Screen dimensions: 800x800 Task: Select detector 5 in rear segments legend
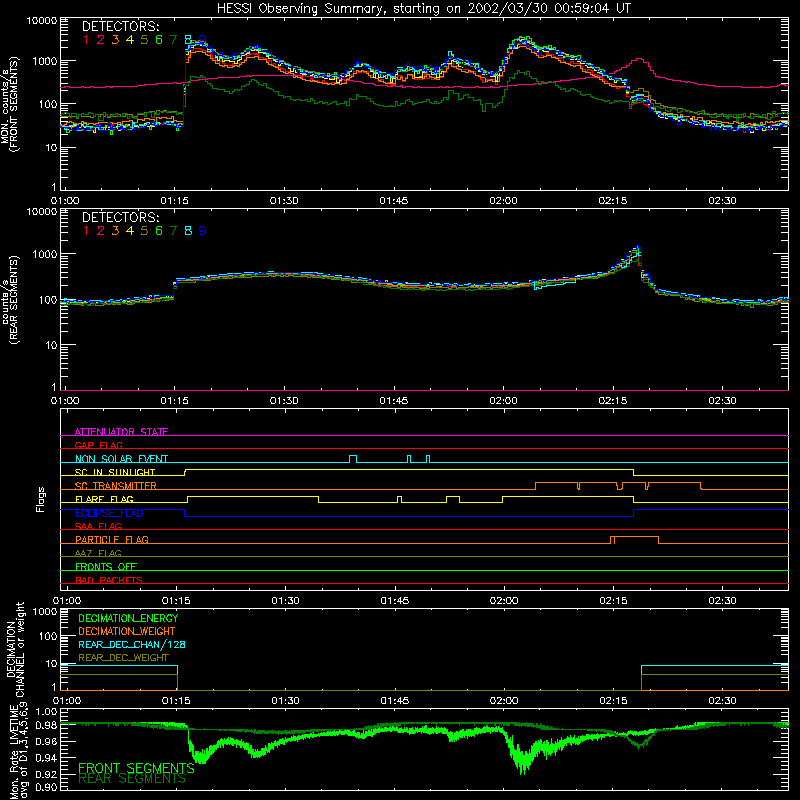144,231
